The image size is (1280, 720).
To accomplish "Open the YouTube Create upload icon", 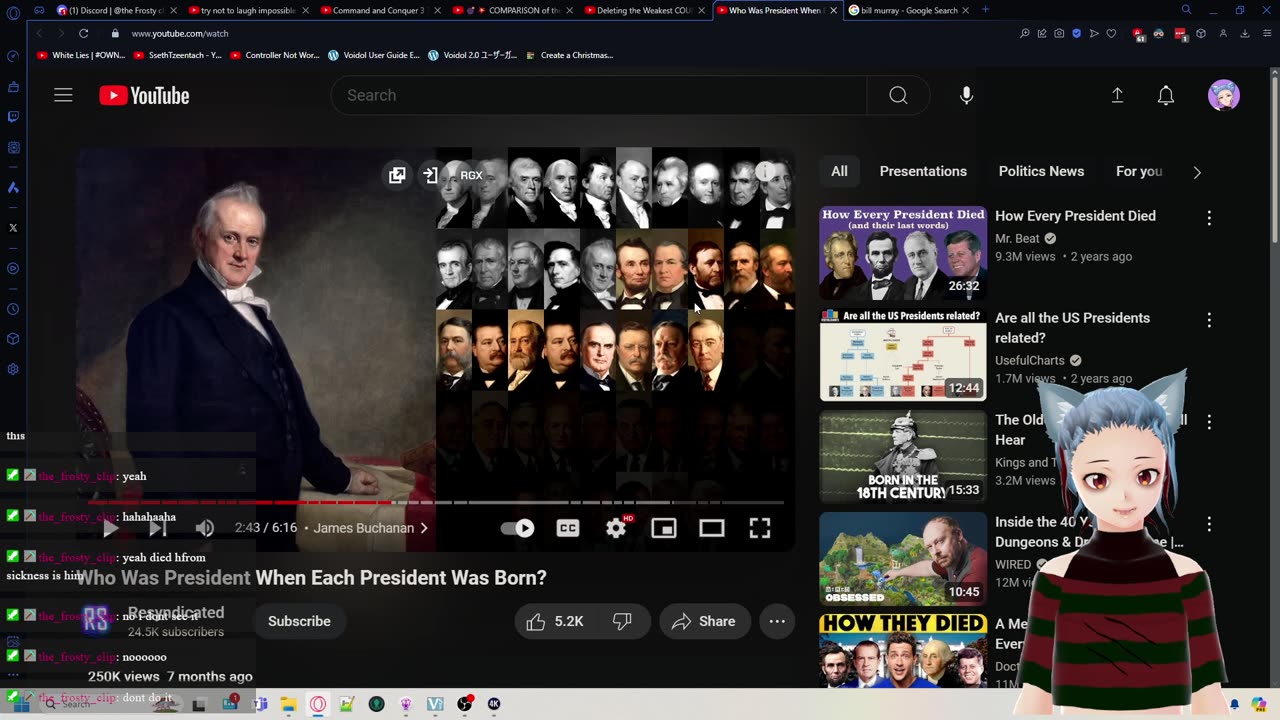I will coord(1117,95).
